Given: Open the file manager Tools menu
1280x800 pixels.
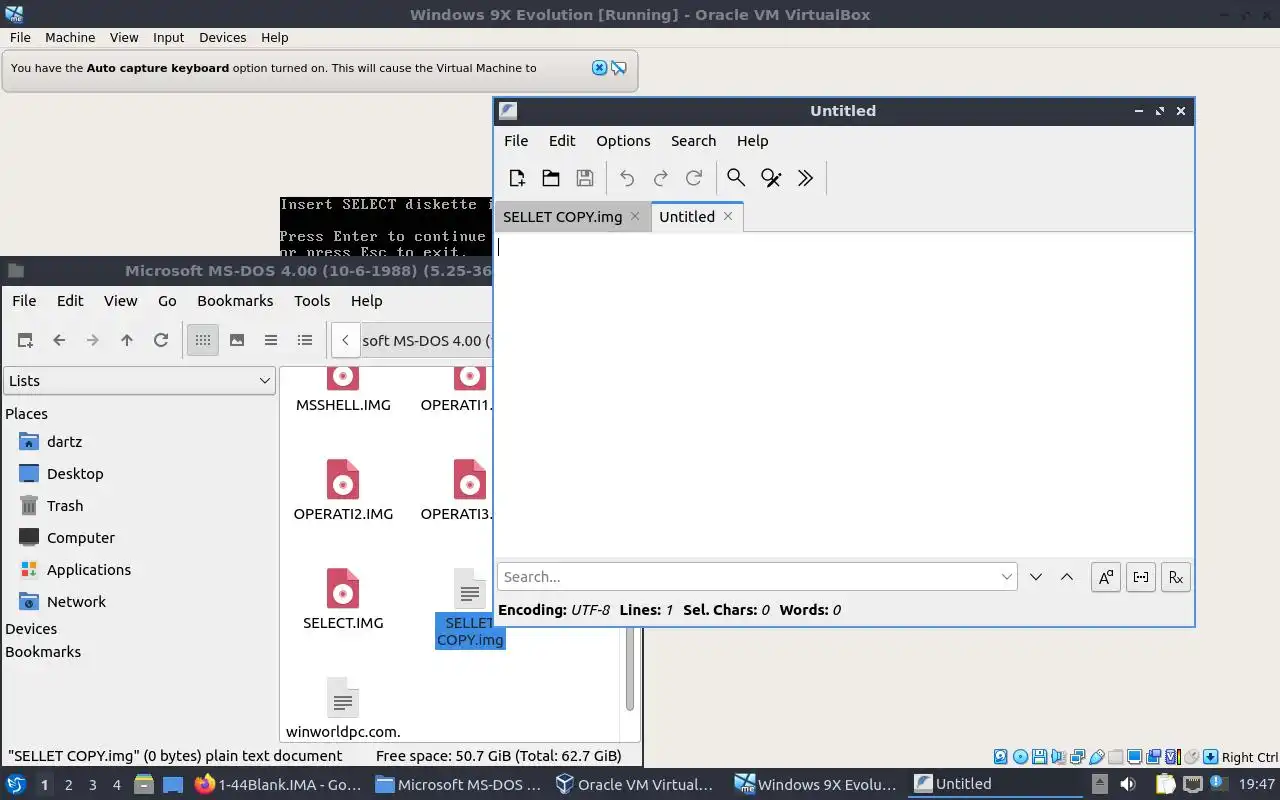Looking at the screenshot, I should pyautogui.click(x=312, y=301).
